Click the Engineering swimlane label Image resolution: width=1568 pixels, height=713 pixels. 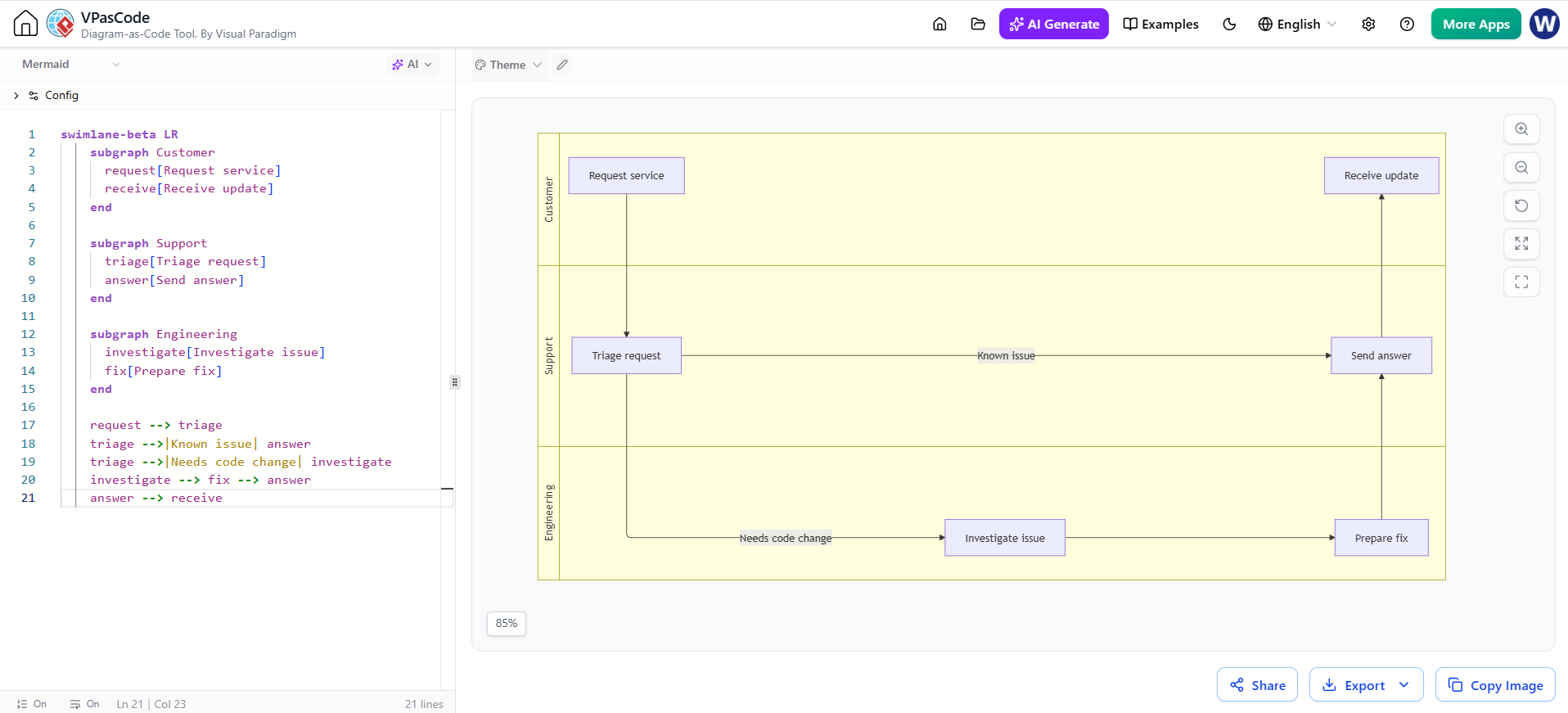549,513
